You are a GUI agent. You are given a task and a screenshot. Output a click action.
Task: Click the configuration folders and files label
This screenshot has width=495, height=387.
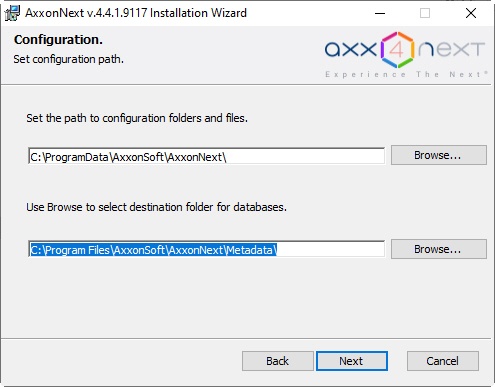tap(137, 118)
